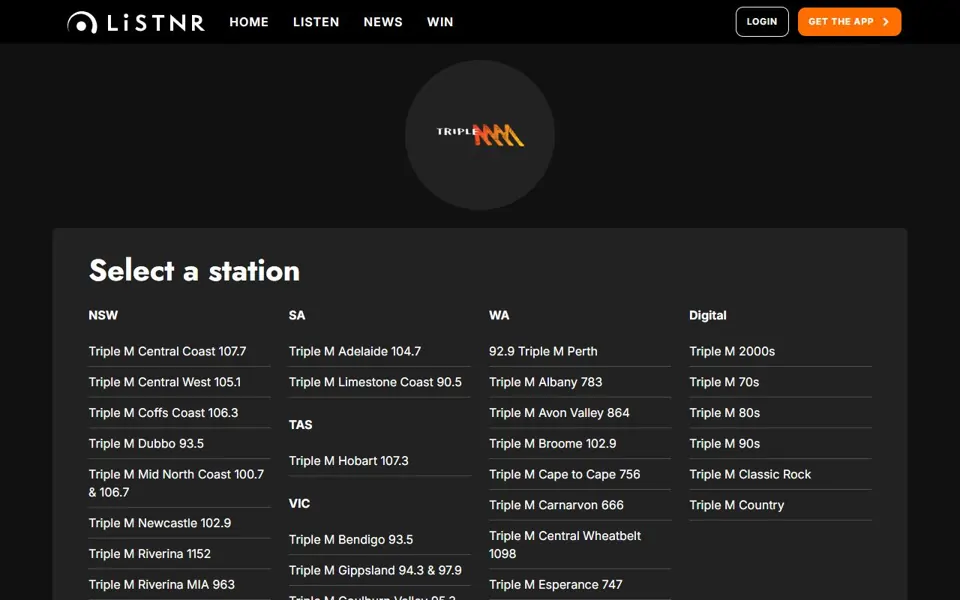
Task: Choose Triple M Country station
Action: (x=737, y=504)
